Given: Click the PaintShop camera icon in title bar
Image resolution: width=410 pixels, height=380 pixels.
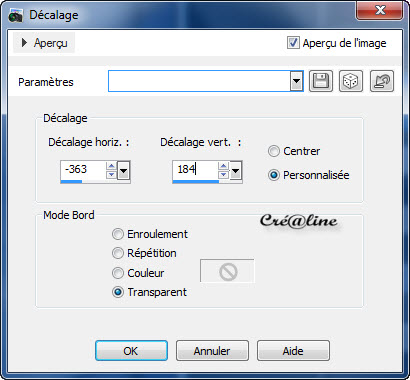Looking at the screenshot, I should (15, 15).
